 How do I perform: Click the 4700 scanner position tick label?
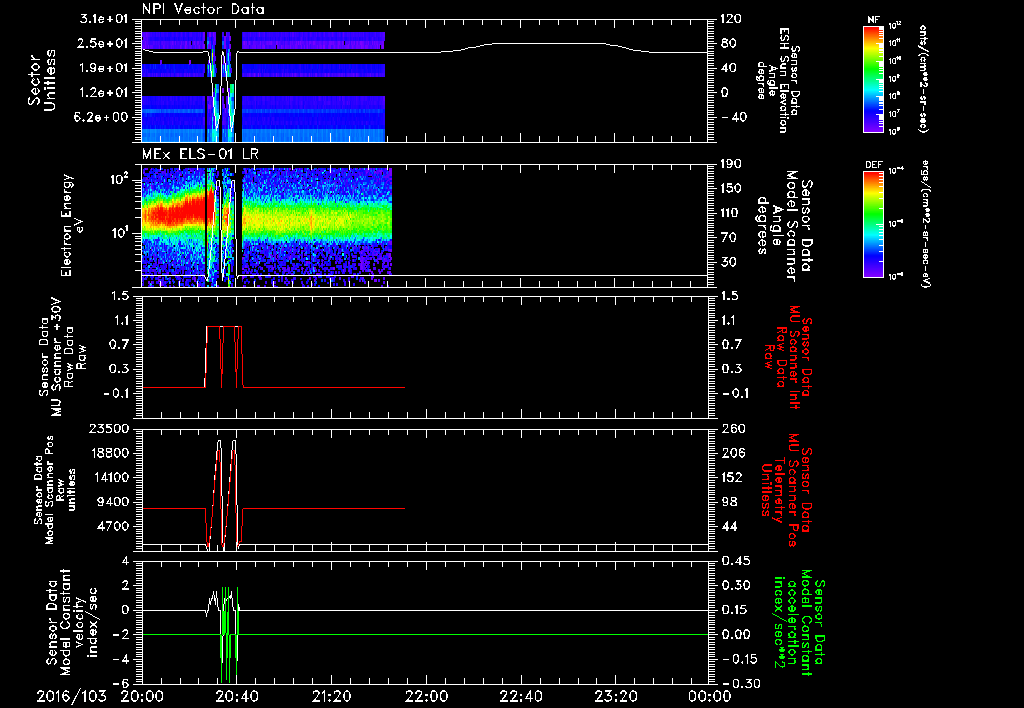[x=112, y=526]
